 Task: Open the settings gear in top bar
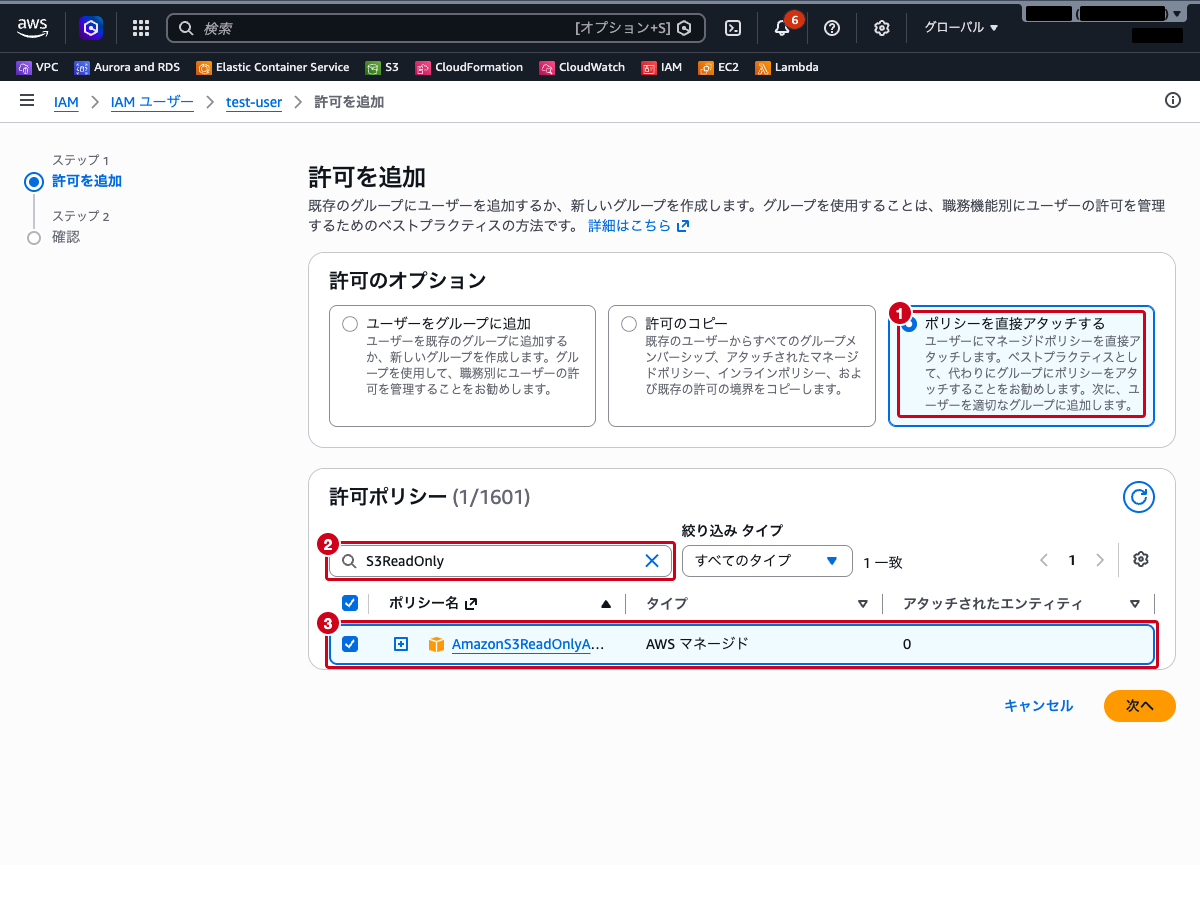click(881, 28)
